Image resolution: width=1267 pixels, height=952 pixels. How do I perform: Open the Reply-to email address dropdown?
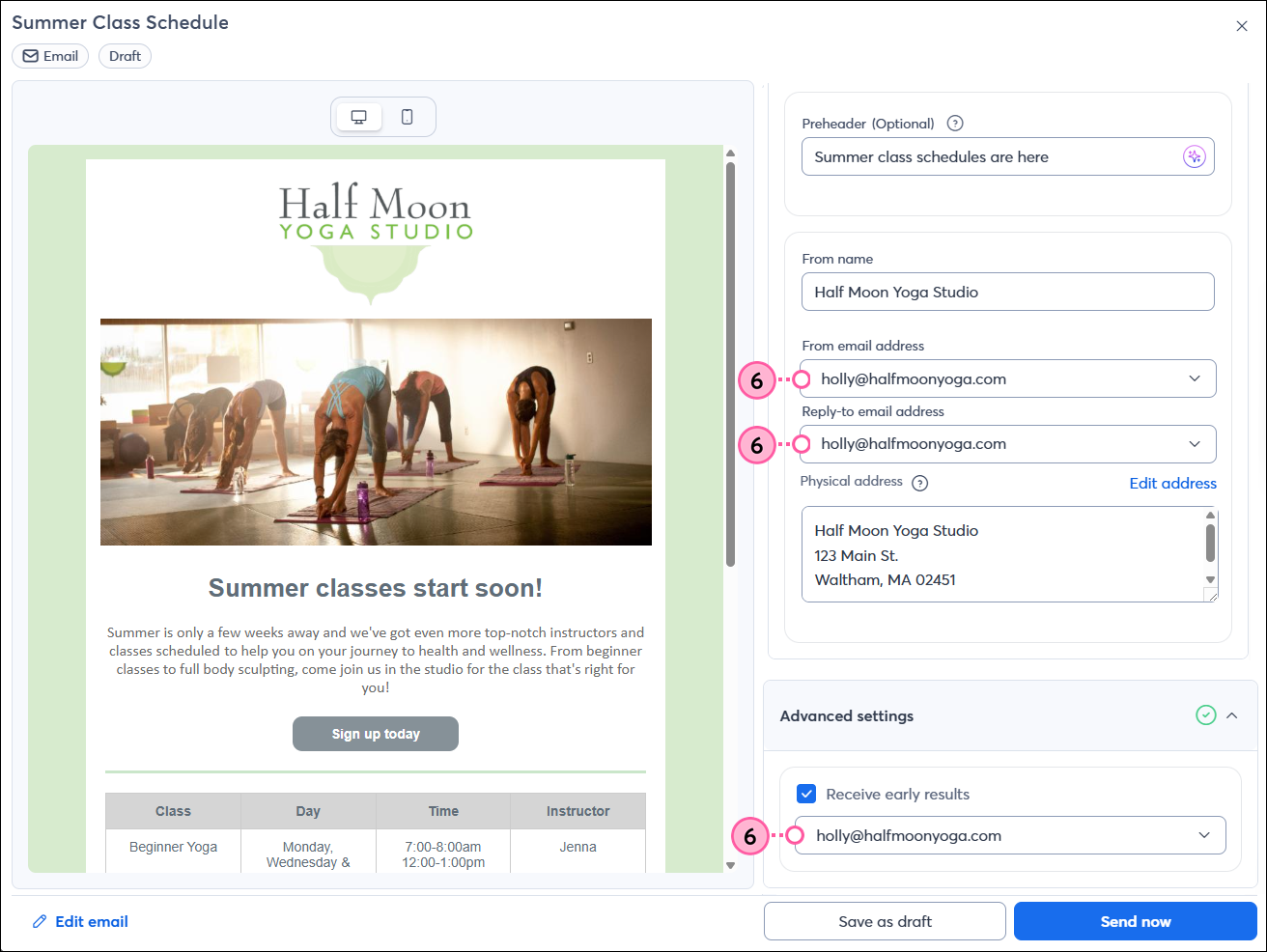click(1196, 444)
